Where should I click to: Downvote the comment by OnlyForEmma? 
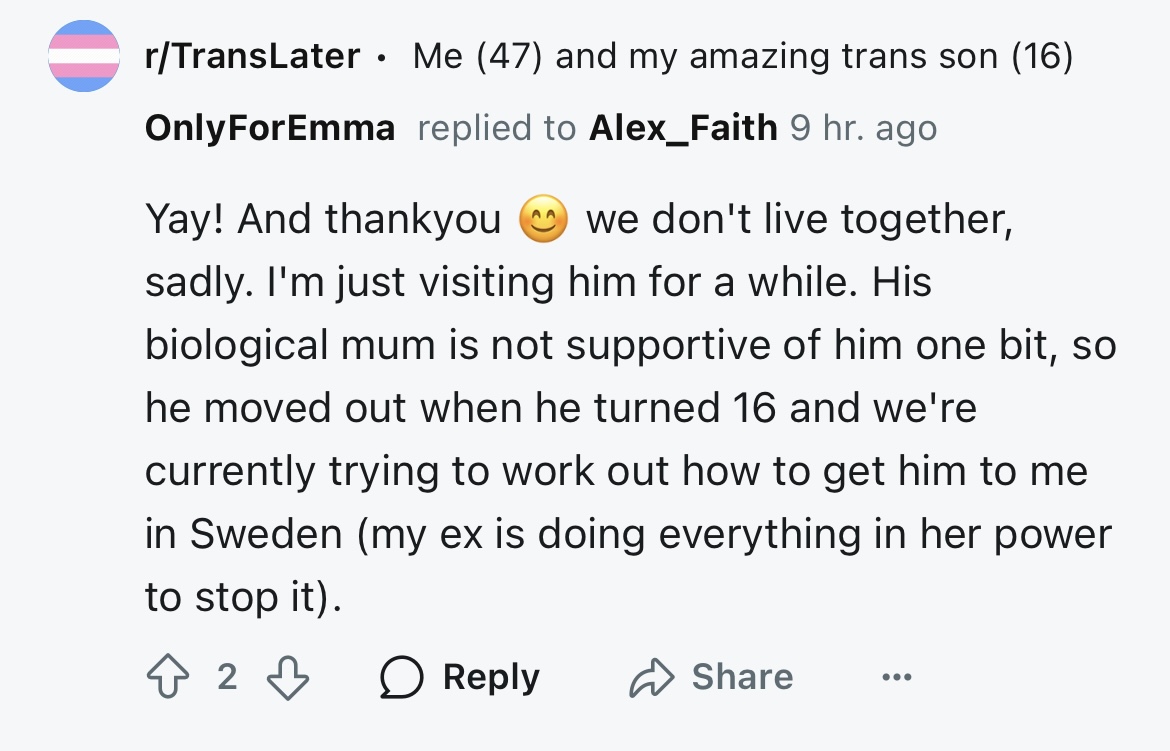[x=288, y=677]
